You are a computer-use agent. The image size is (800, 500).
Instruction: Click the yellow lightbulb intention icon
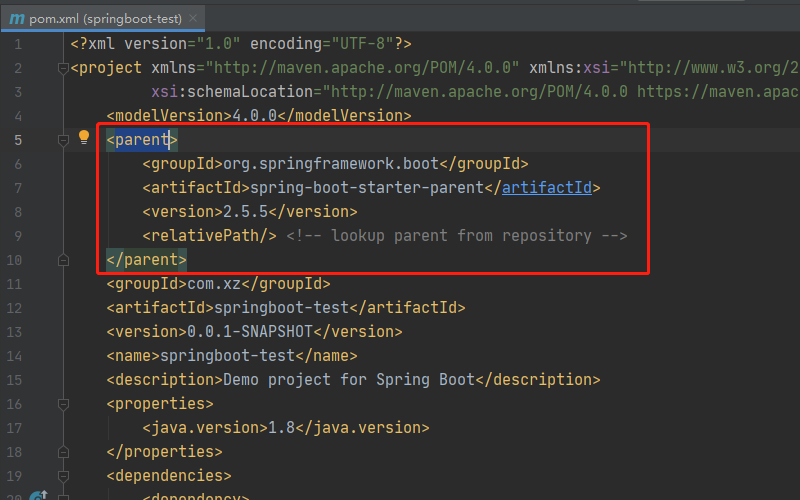(x=84, y=137)
